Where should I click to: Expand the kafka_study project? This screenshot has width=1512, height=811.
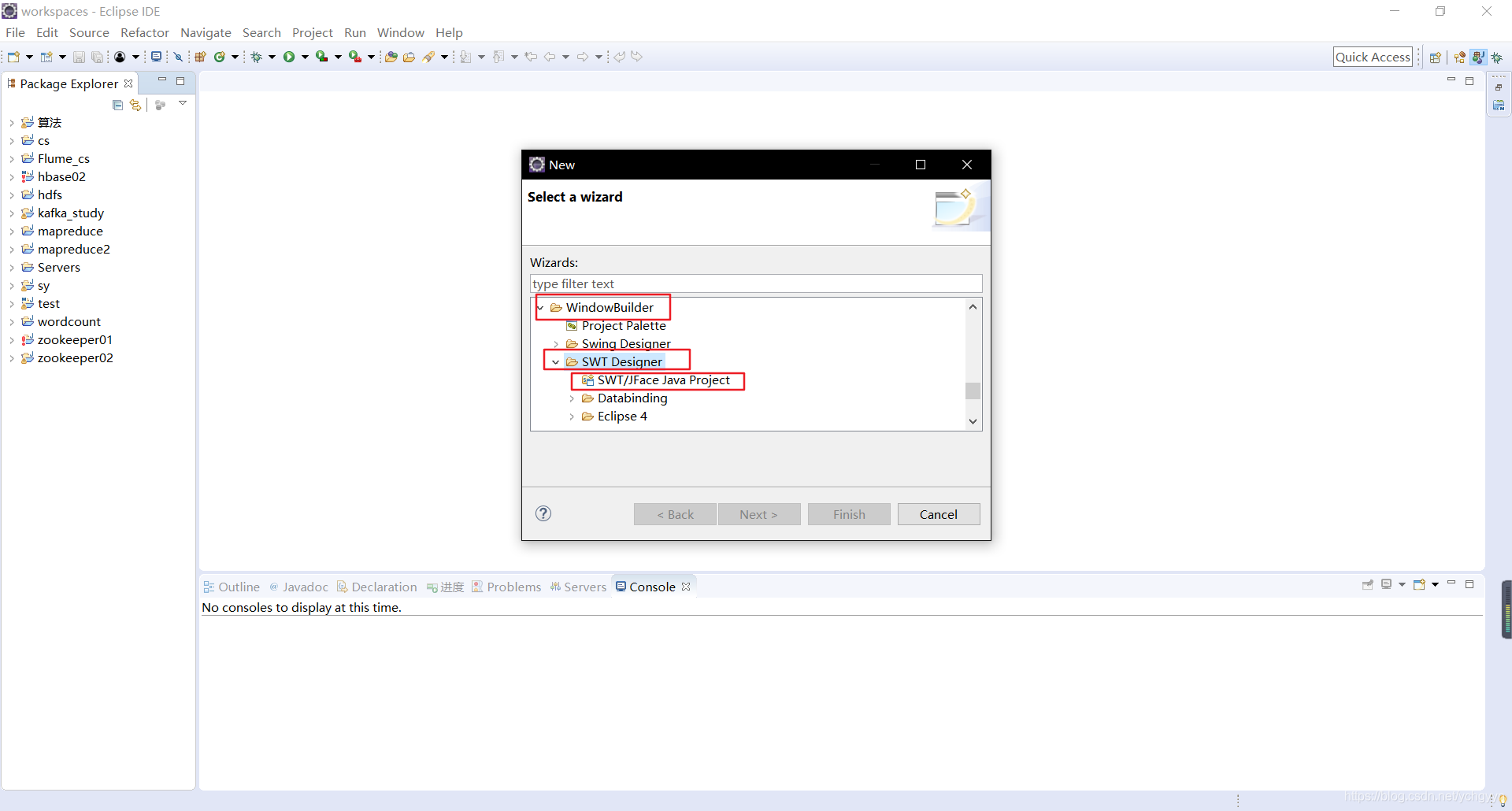[11, 213]
